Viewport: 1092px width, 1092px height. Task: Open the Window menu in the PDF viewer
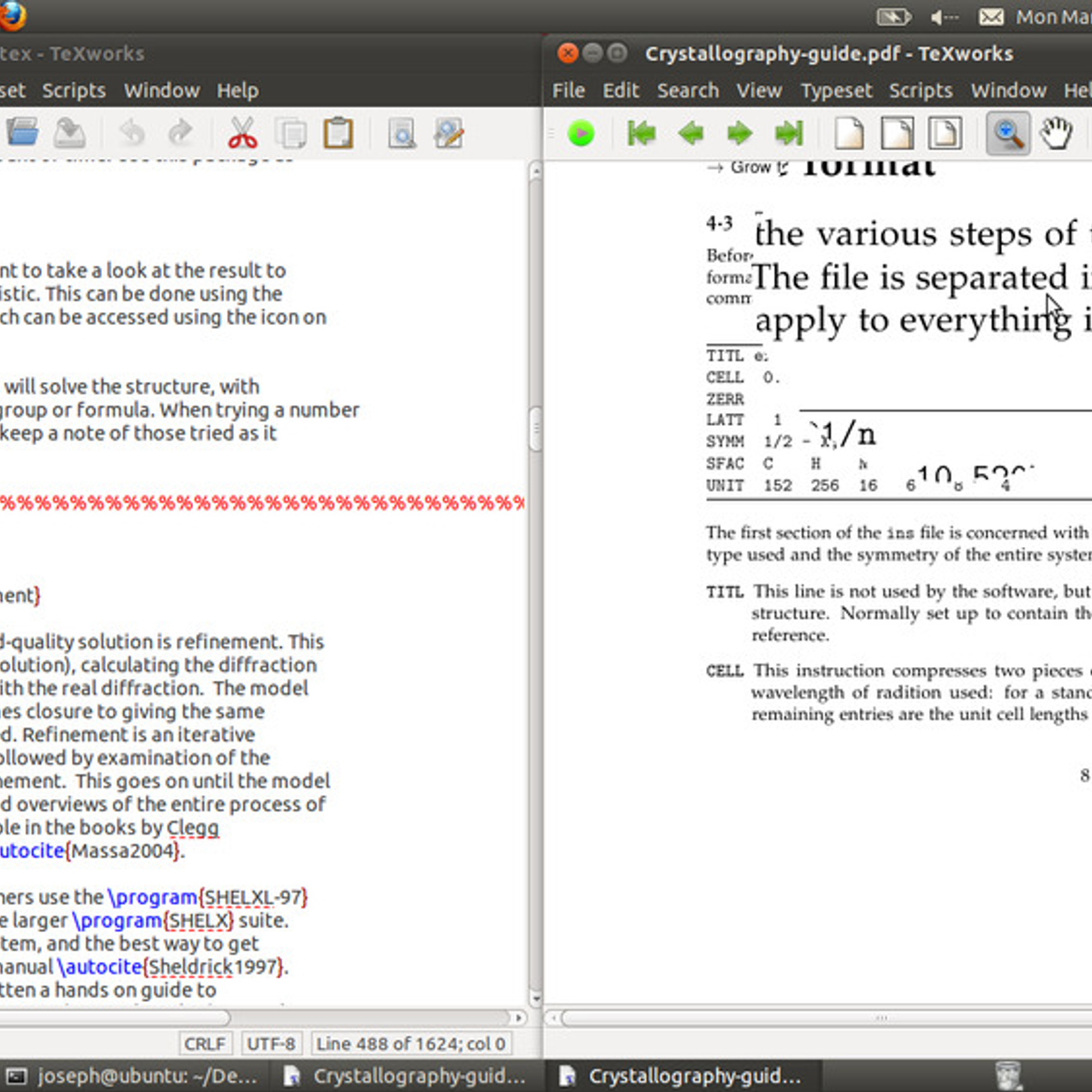(1007, 90)
